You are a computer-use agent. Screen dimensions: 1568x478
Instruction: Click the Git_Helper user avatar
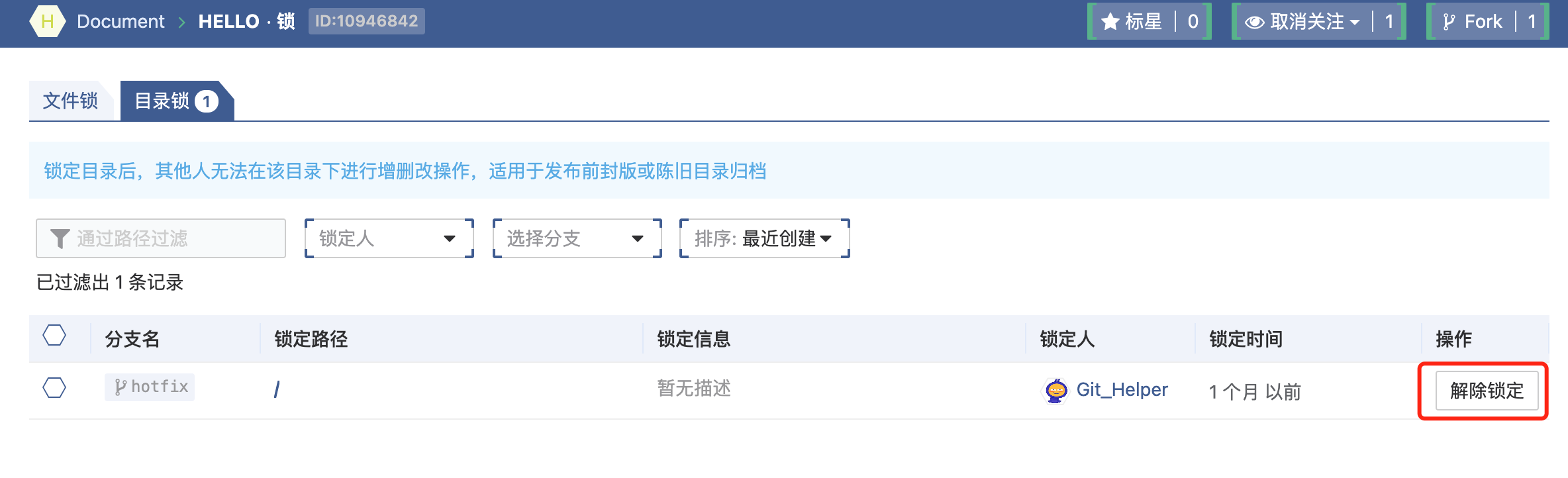[x=1056, y=391]
